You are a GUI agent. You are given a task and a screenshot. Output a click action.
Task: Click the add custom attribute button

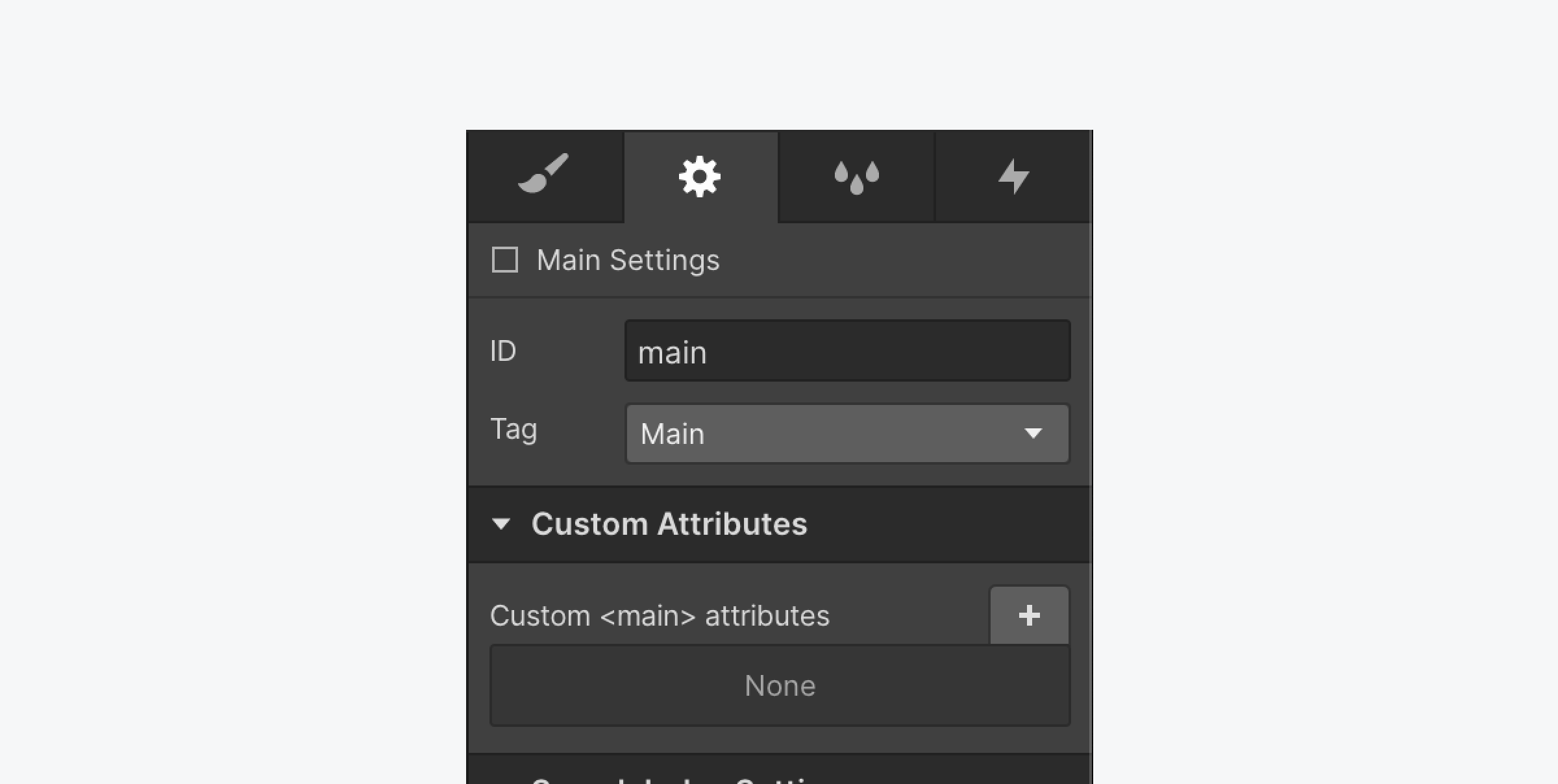(x=1029, y=615)
